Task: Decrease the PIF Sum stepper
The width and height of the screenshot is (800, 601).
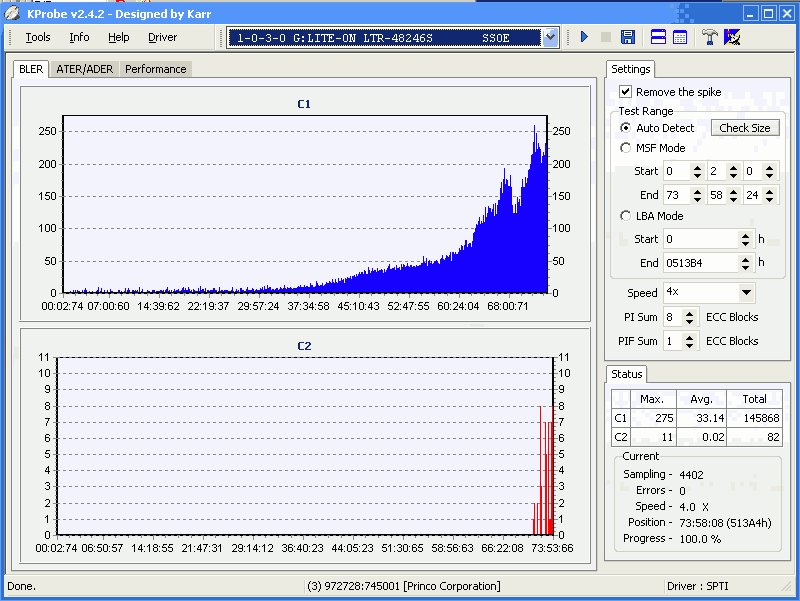Action: pos(689,345)
